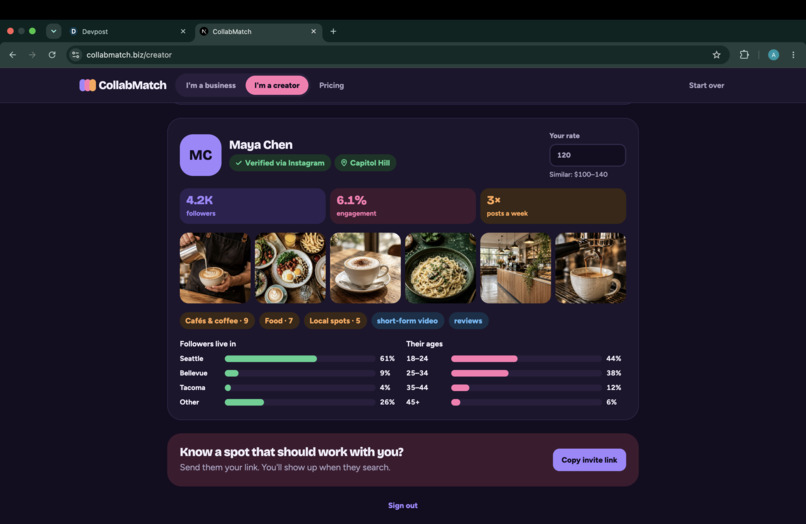
Task: Open the Chrome profile avatar
Action: click(x=773, y=55)
